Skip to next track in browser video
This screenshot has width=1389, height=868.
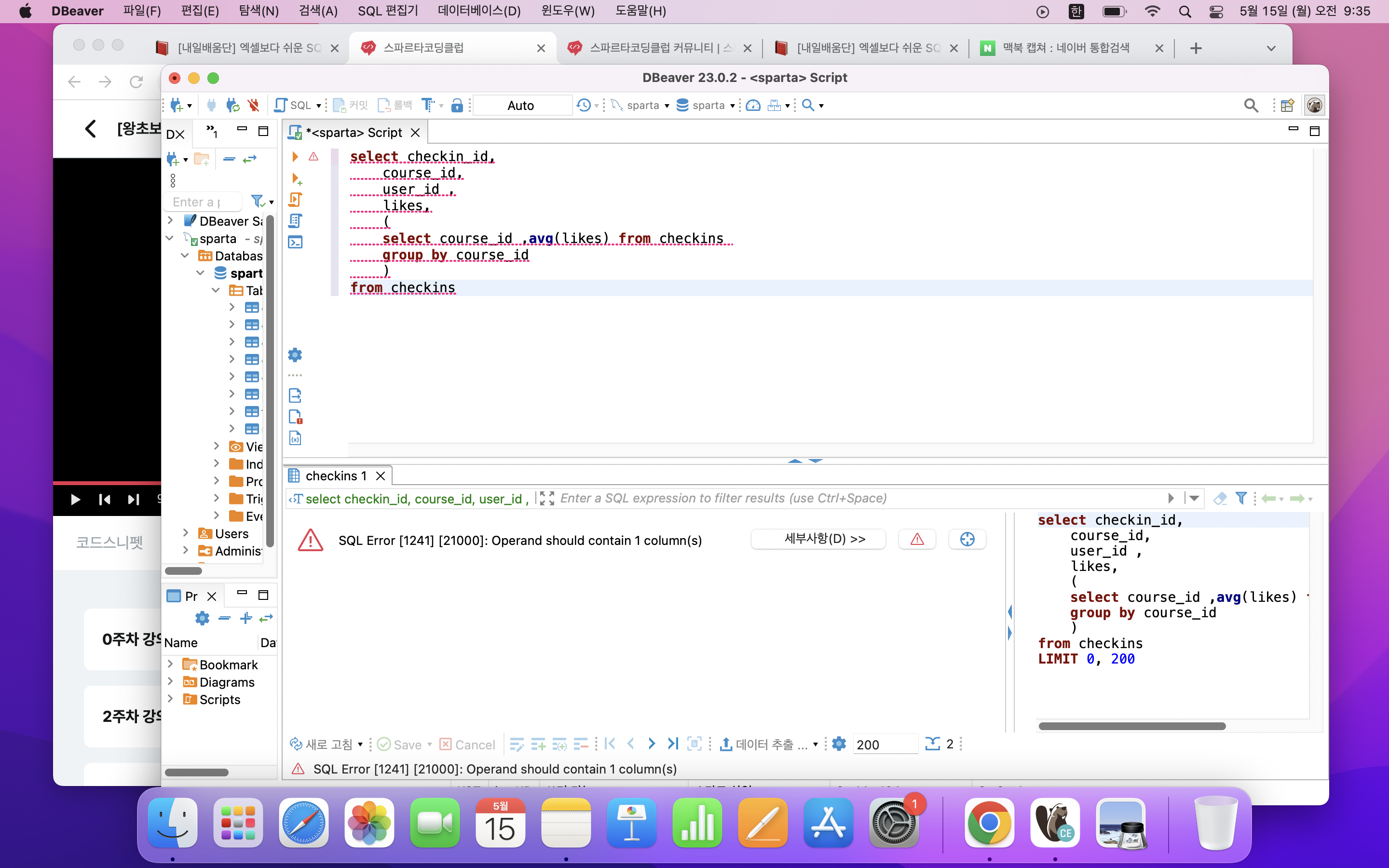pyautogui.click(x=134, y=500)
